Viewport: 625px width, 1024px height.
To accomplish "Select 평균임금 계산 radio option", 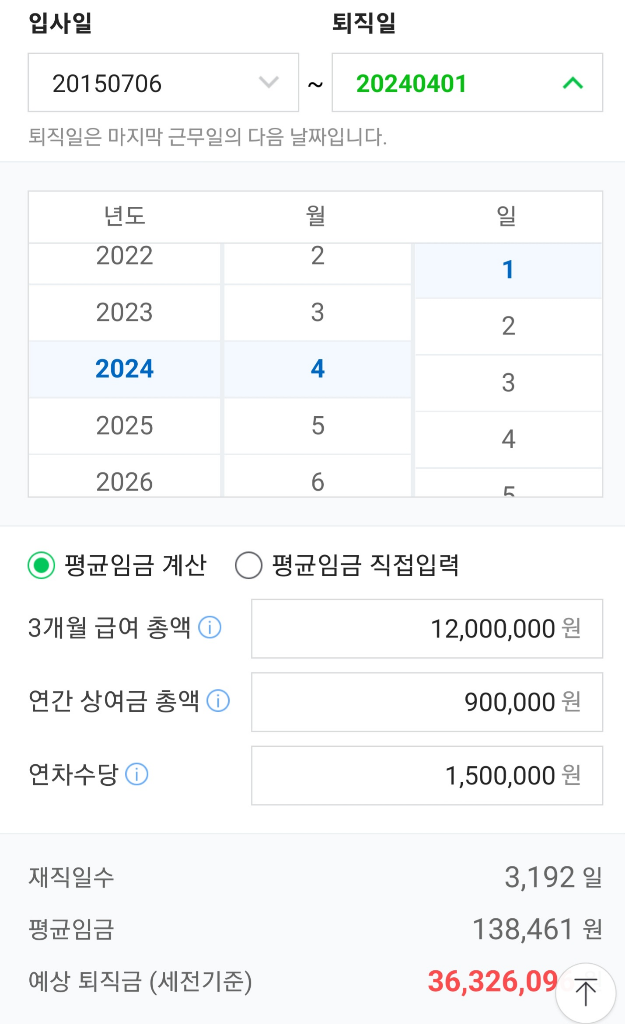I will click(x=41, y=566).
